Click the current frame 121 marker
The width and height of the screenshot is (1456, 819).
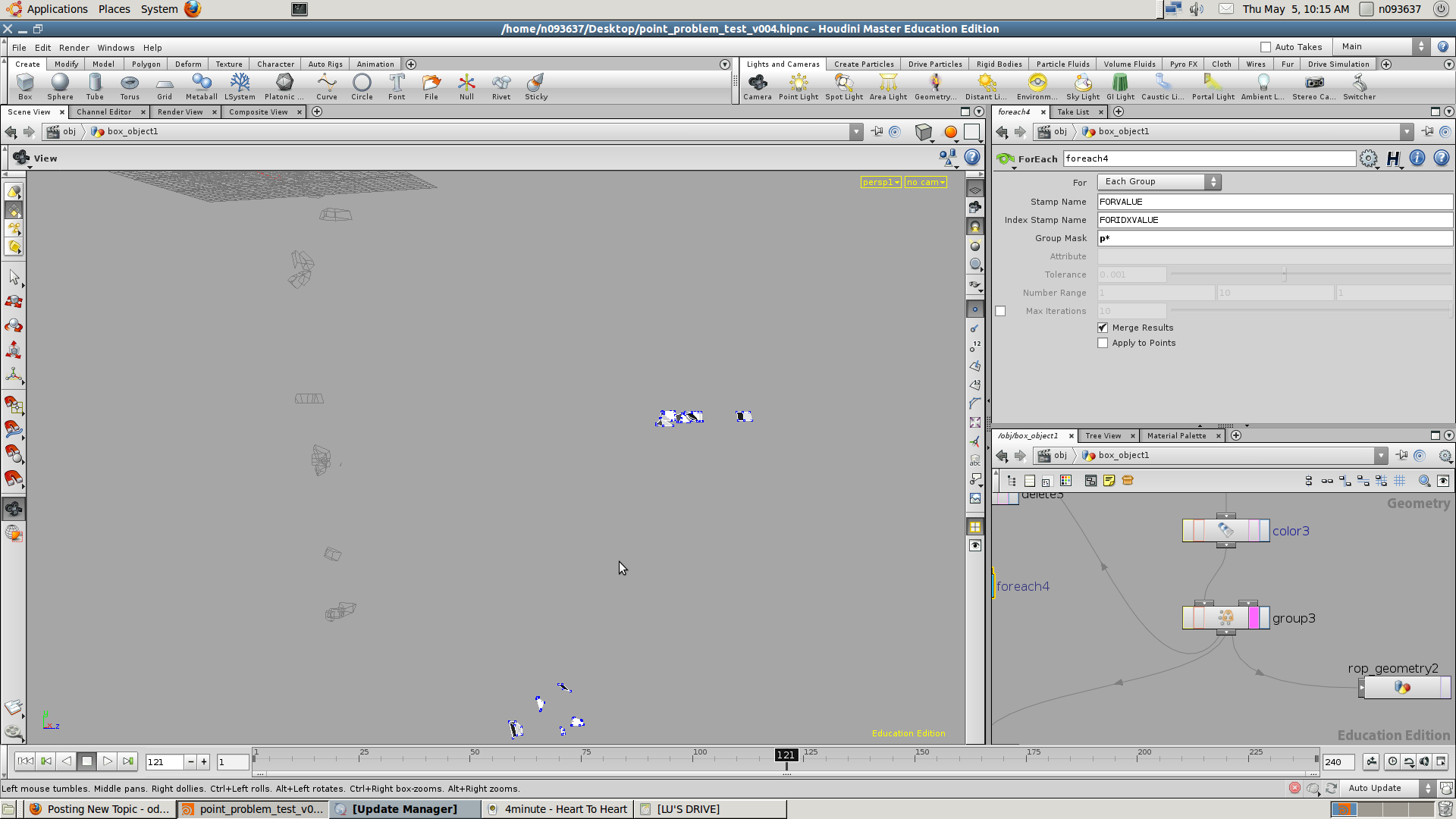tap(786, 755)
